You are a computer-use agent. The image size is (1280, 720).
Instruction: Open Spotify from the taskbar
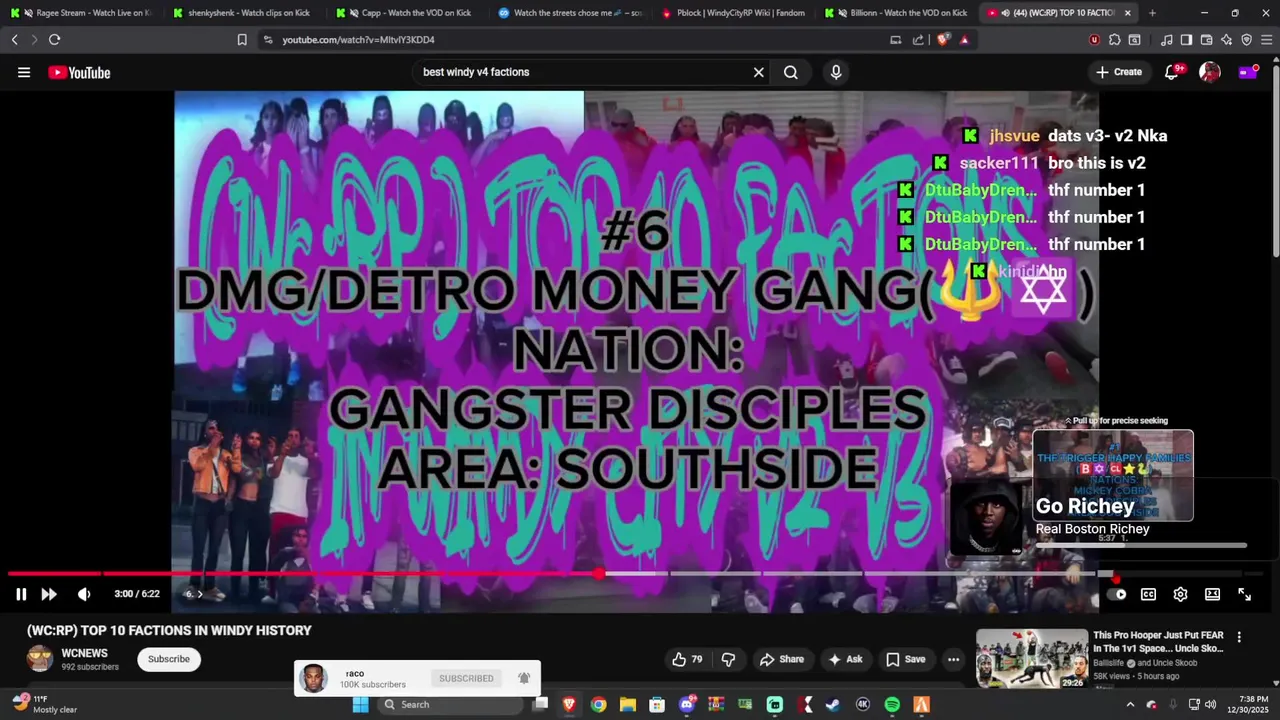(892, 704)
